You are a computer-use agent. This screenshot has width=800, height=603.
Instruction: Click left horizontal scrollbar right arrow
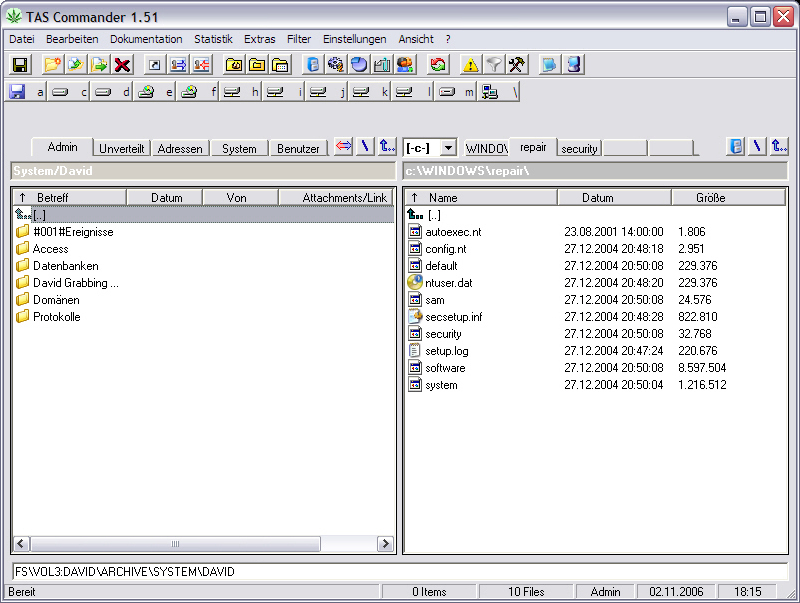385,544
